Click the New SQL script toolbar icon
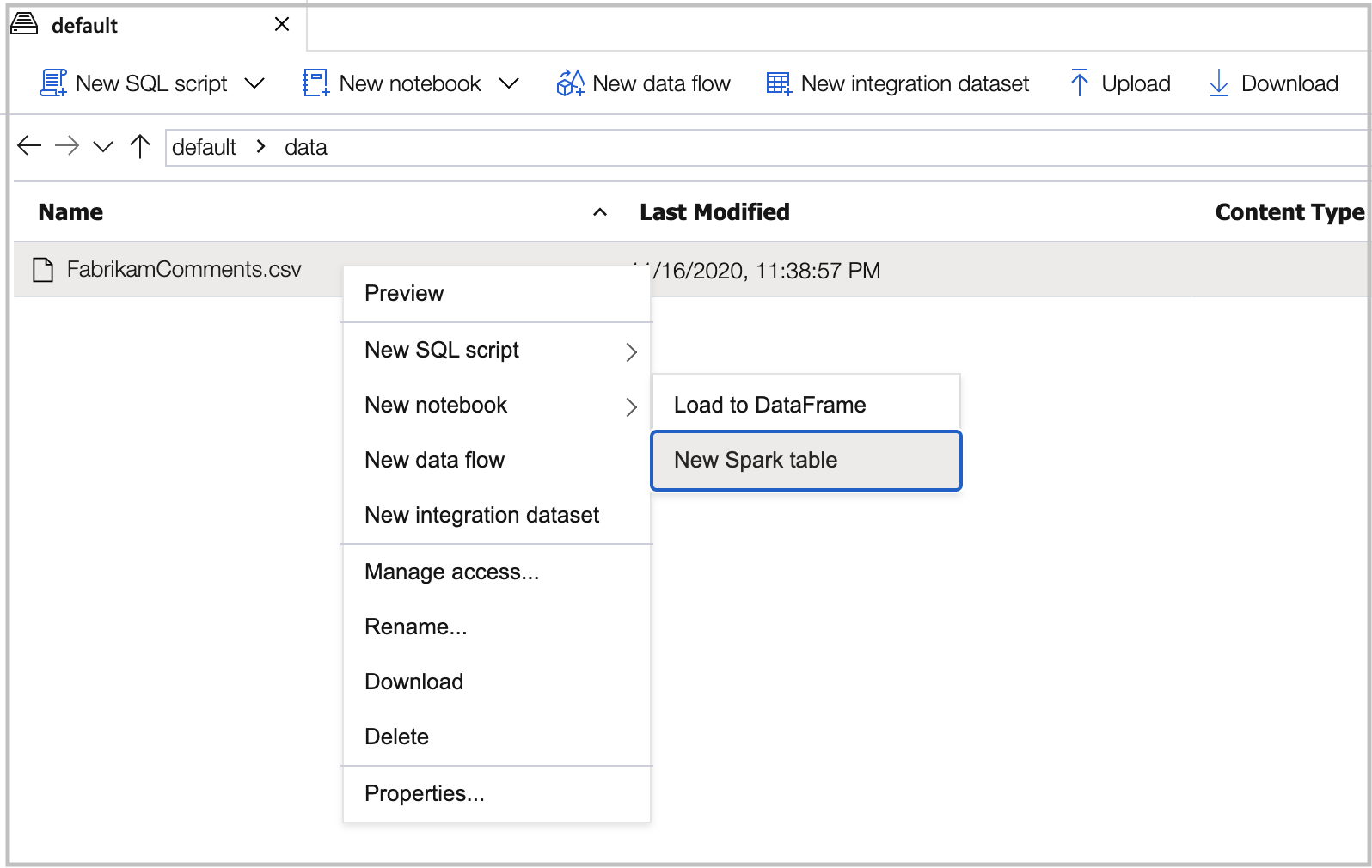The width and height of the screenshot is (1372, 868). 53,83
